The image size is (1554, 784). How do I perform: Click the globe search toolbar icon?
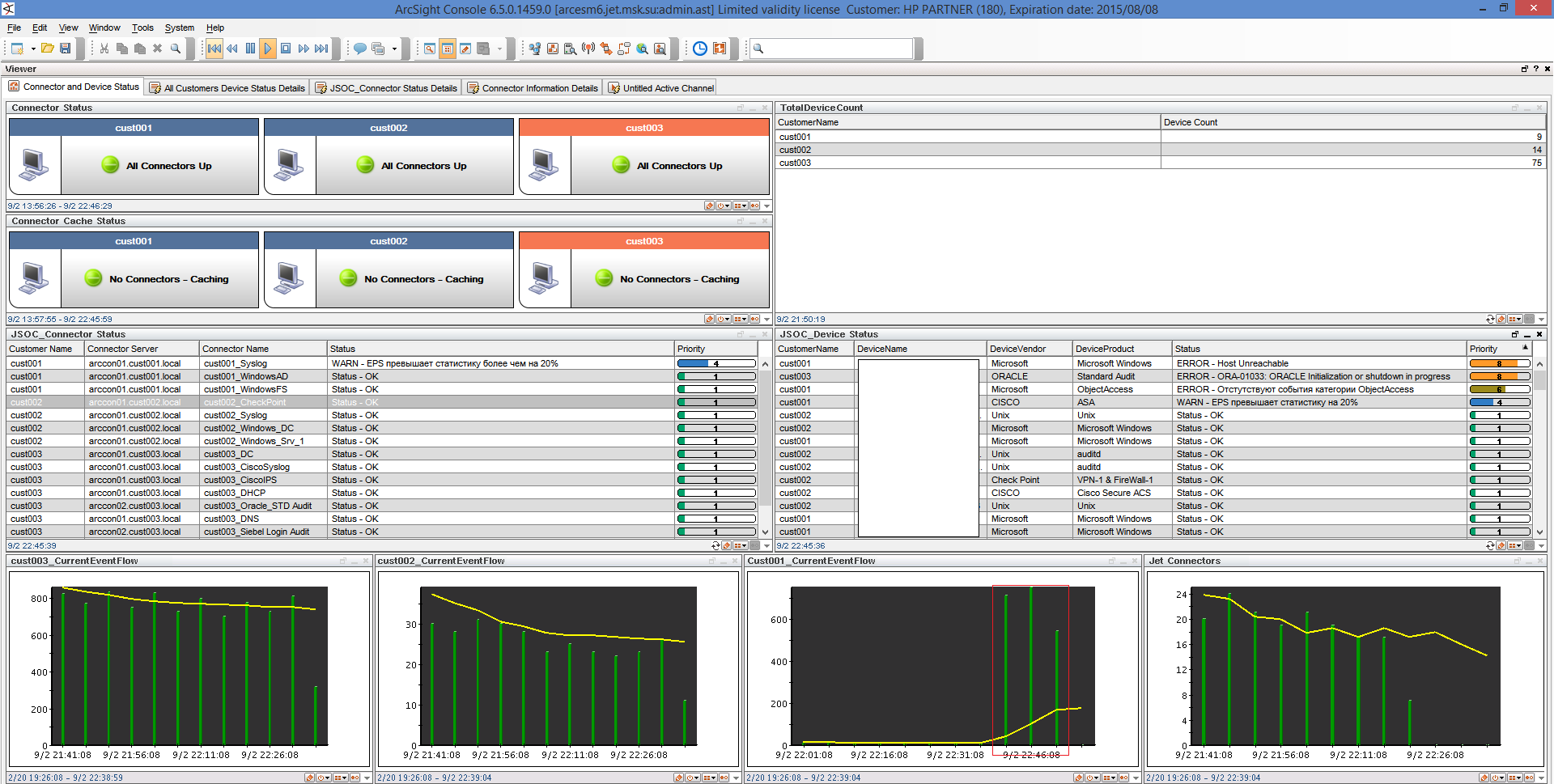click(642, 49)
